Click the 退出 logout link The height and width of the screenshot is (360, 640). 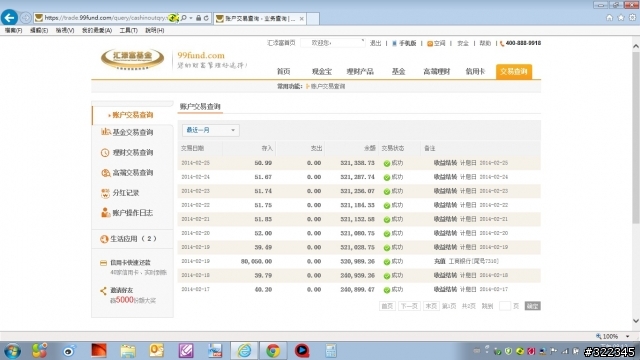375,43
